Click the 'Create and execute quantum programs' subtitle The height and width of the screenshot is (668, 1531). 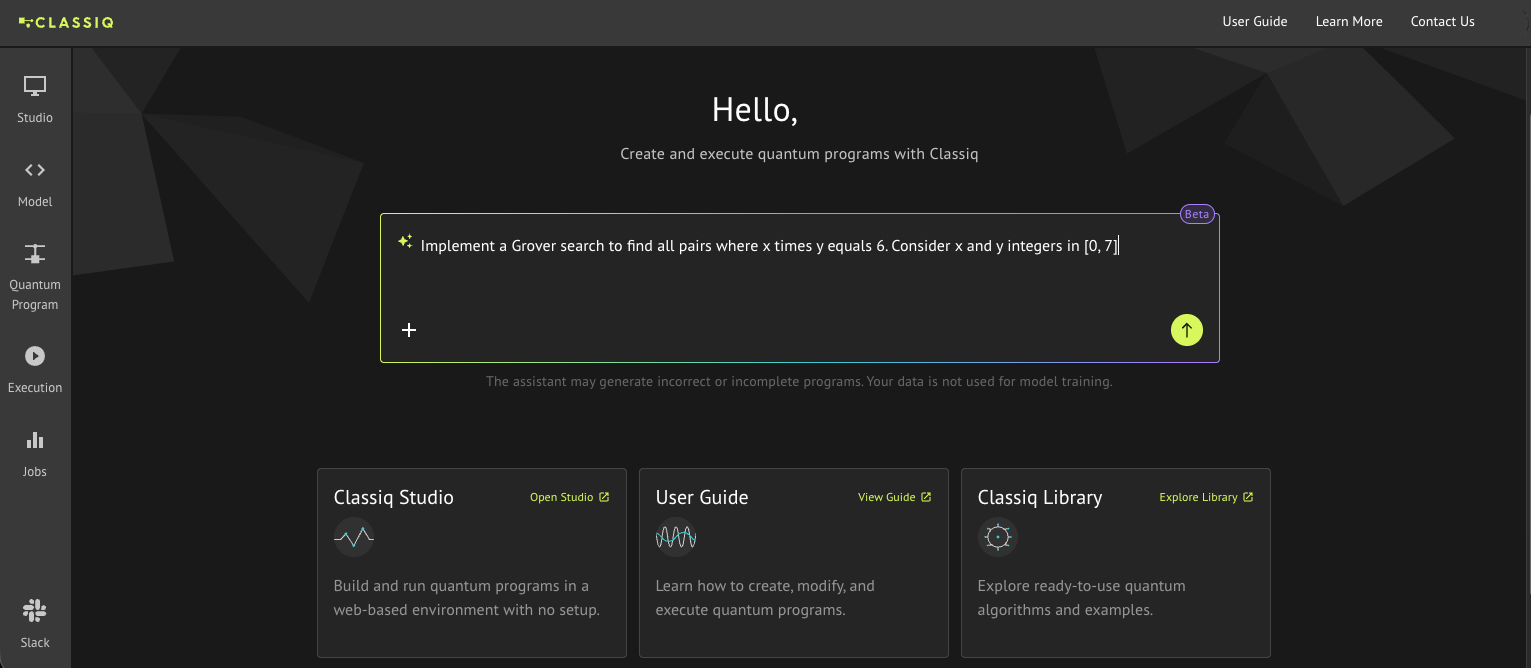799,154
